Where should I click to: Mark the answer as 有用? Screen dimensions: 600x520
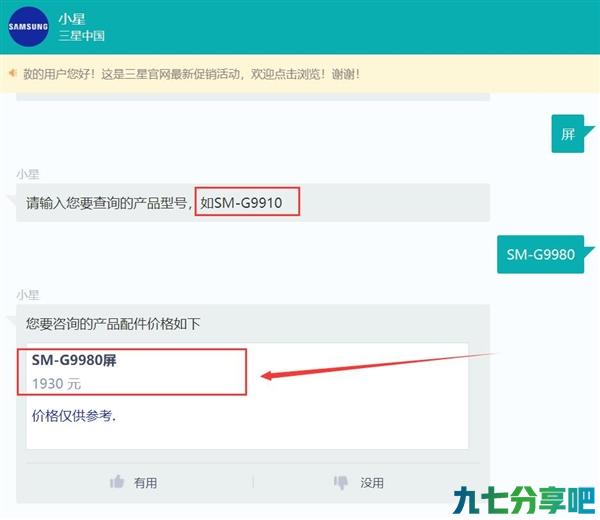[133, 482]
